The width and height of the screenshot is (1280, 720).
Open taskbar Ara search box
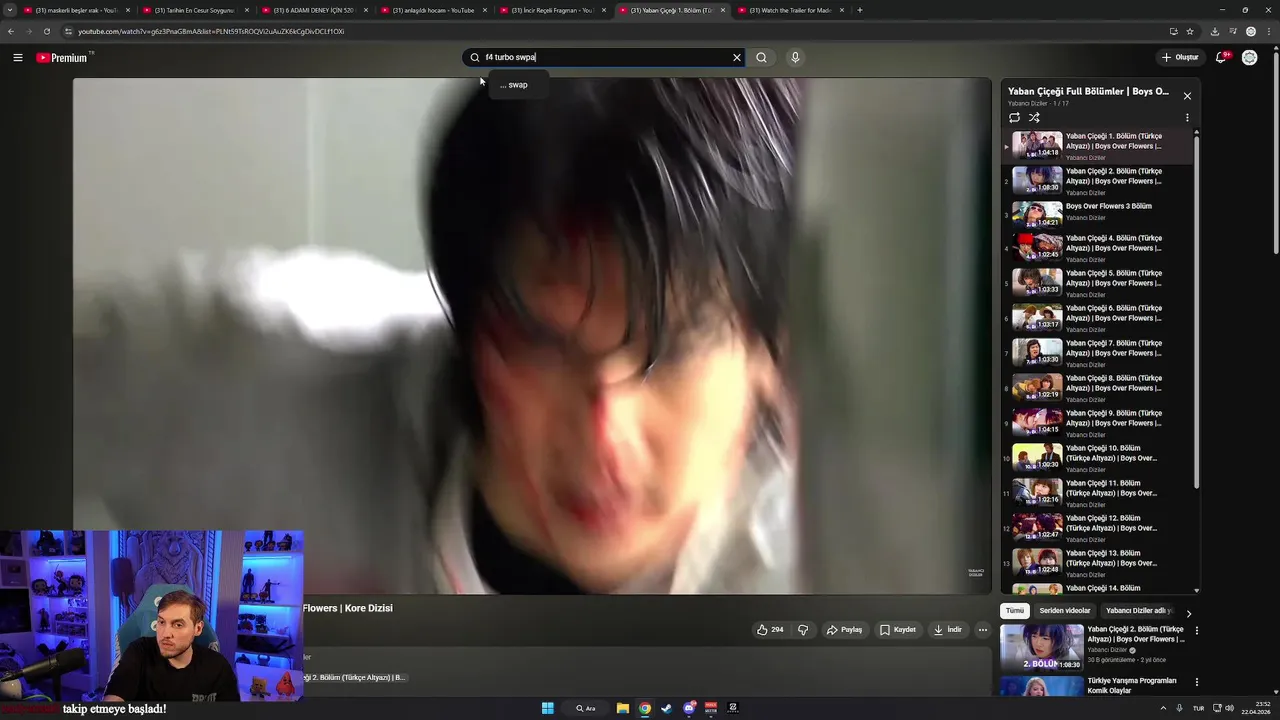click(x=586, y=708)
